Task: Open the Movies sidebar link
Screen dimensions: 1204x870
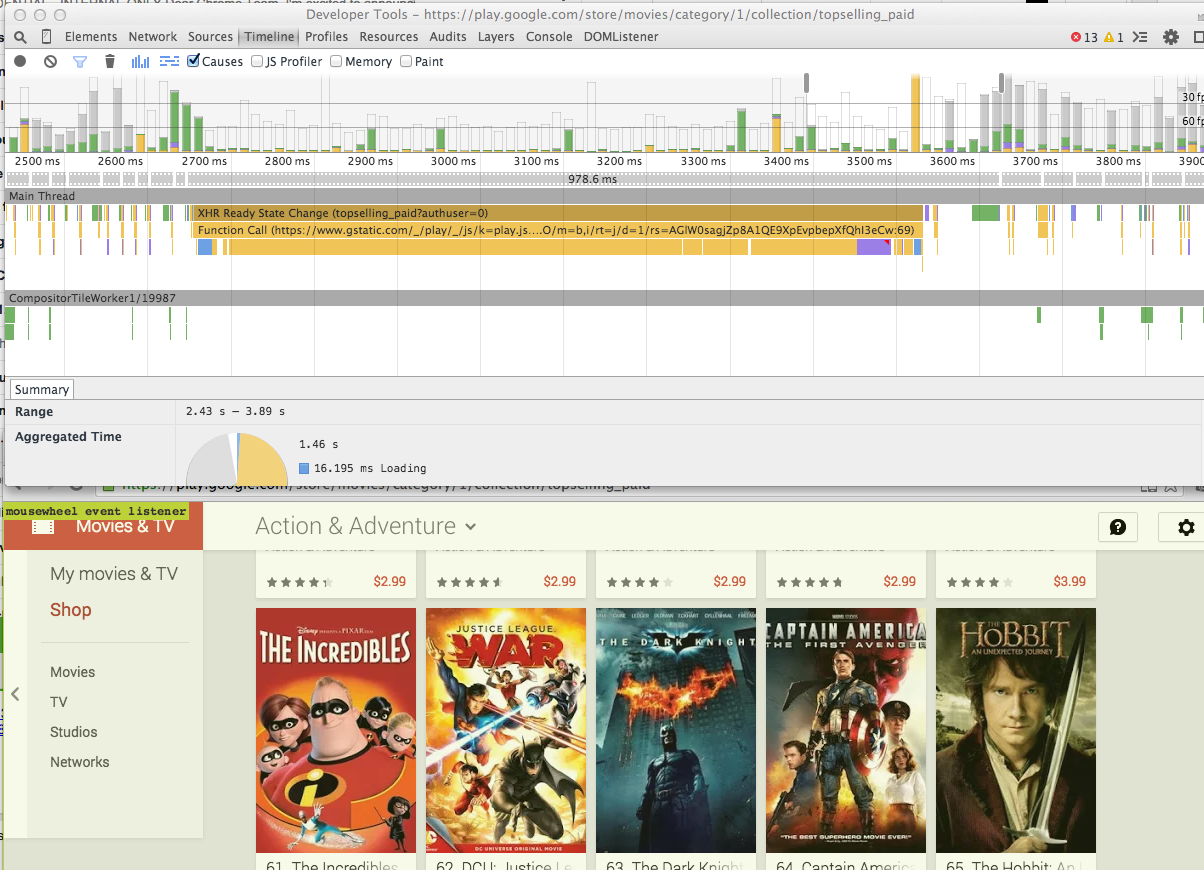Action: (x=73, y=672)
